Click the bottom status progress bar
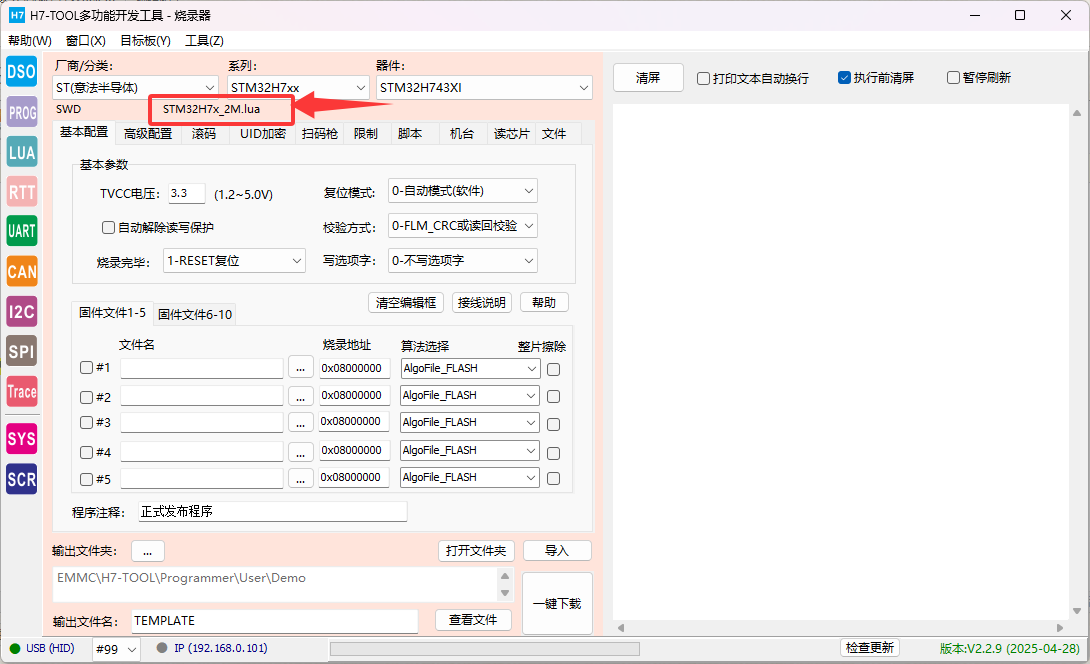 (x=485, y=649)
